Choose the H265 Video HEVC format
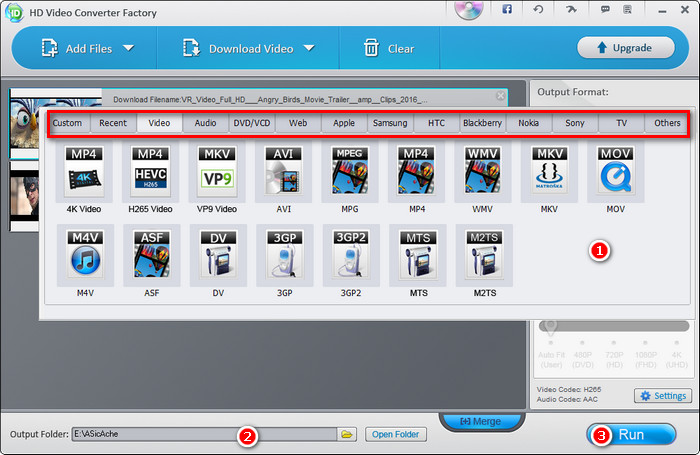Screen dimensions: 700x455 coord(150,173)
